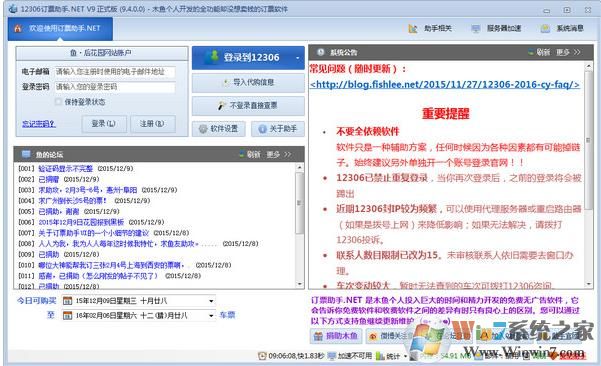Click the 统计 bar chart icon in status bar

(380, 356)
